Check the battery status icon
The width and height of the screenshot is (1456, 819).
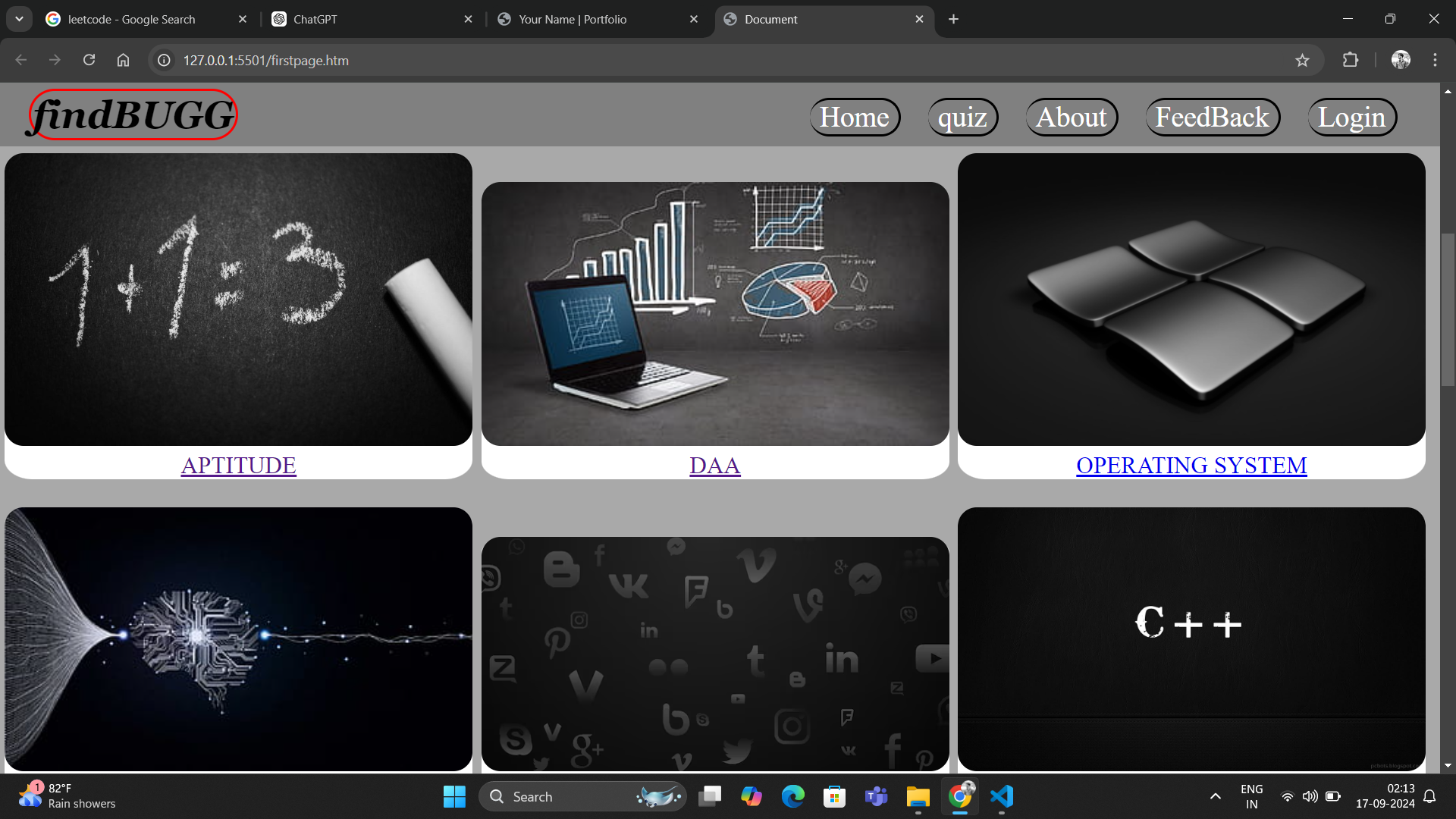(1332, 796)
